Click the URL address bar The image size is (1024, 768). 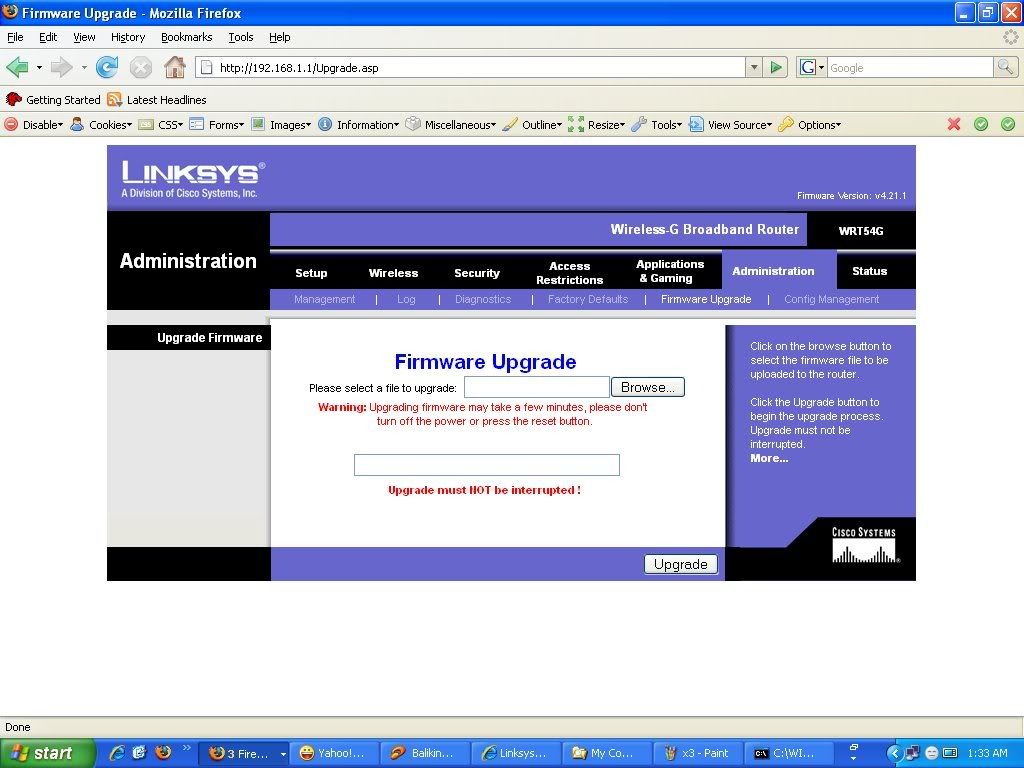click(x=470, y=67)
